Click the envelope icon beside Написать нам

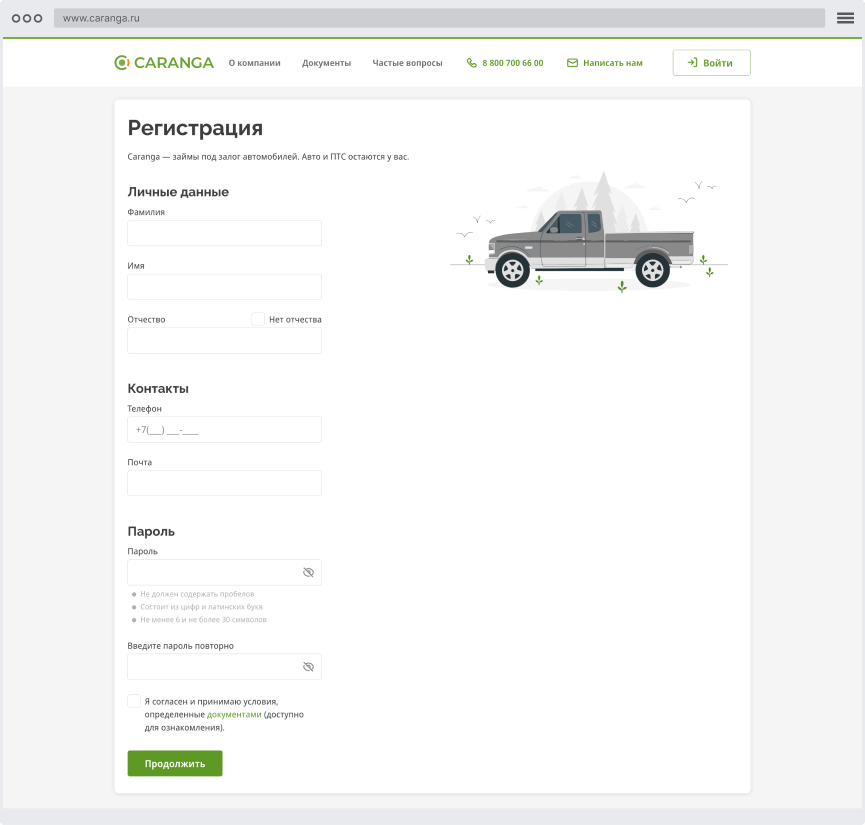coord(573,63)
